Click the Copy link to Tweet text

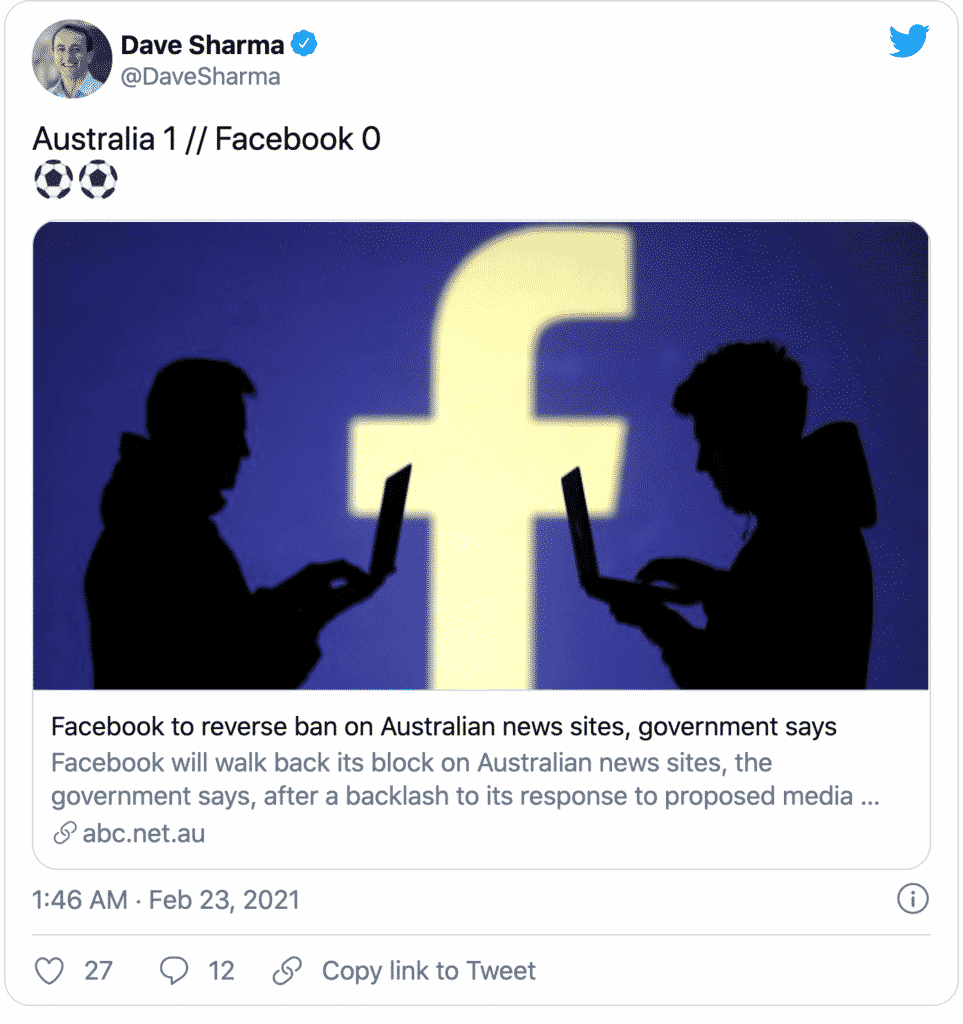tap(428, 970)
